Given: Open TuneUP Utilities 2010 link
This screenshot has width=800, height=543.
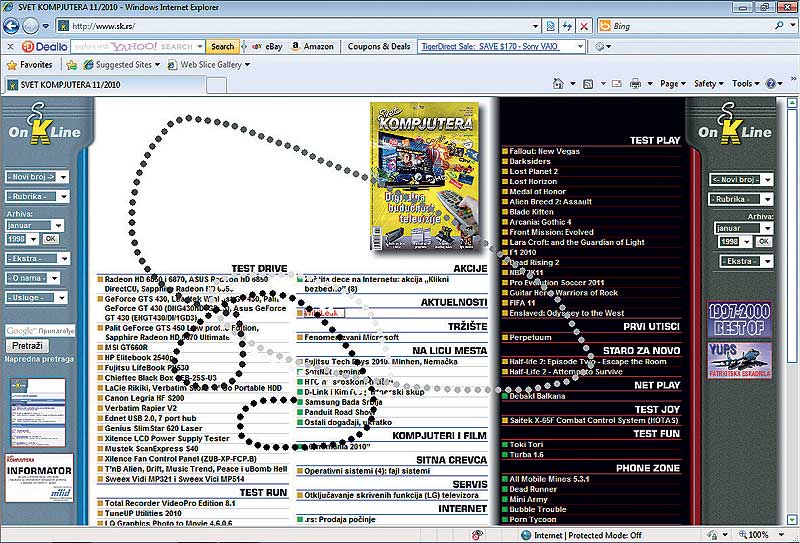Looking at the screenshot, I should (x=143, y=513).
